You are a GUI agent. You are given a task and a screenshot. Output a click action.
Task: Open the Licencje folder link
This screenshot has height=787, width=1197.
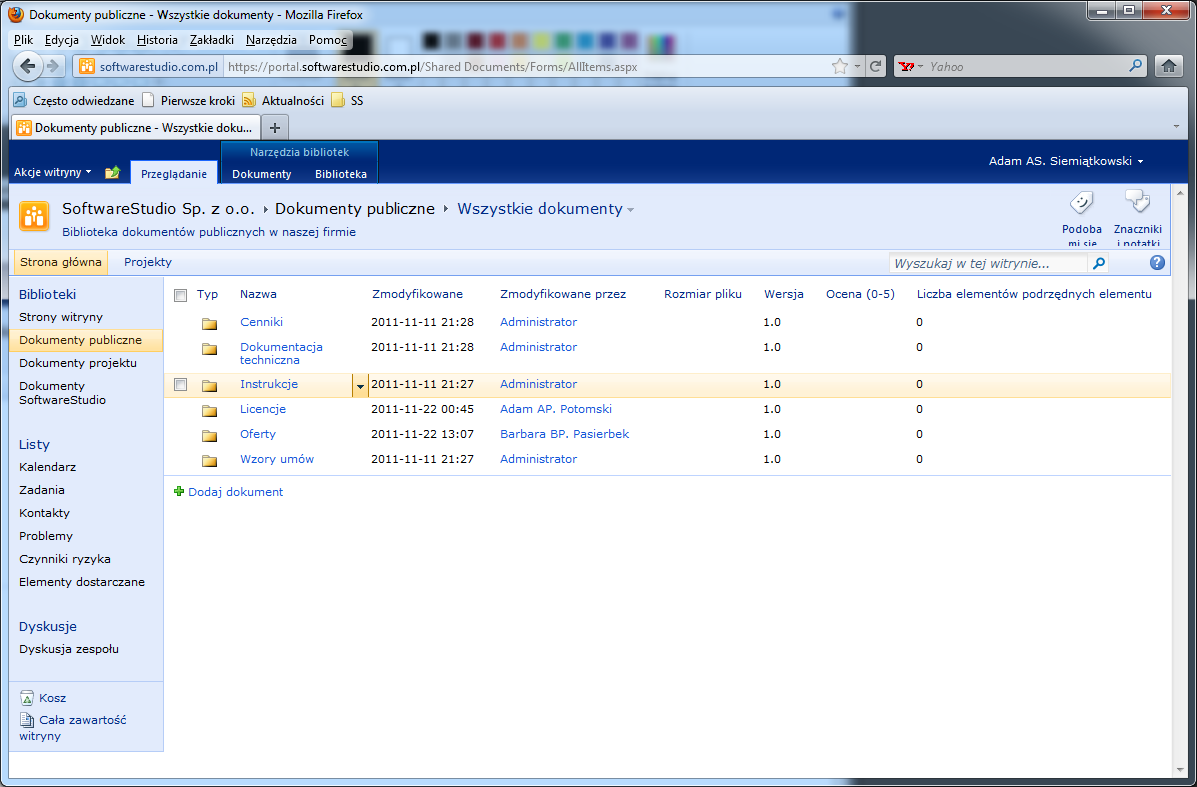[263, 409]
